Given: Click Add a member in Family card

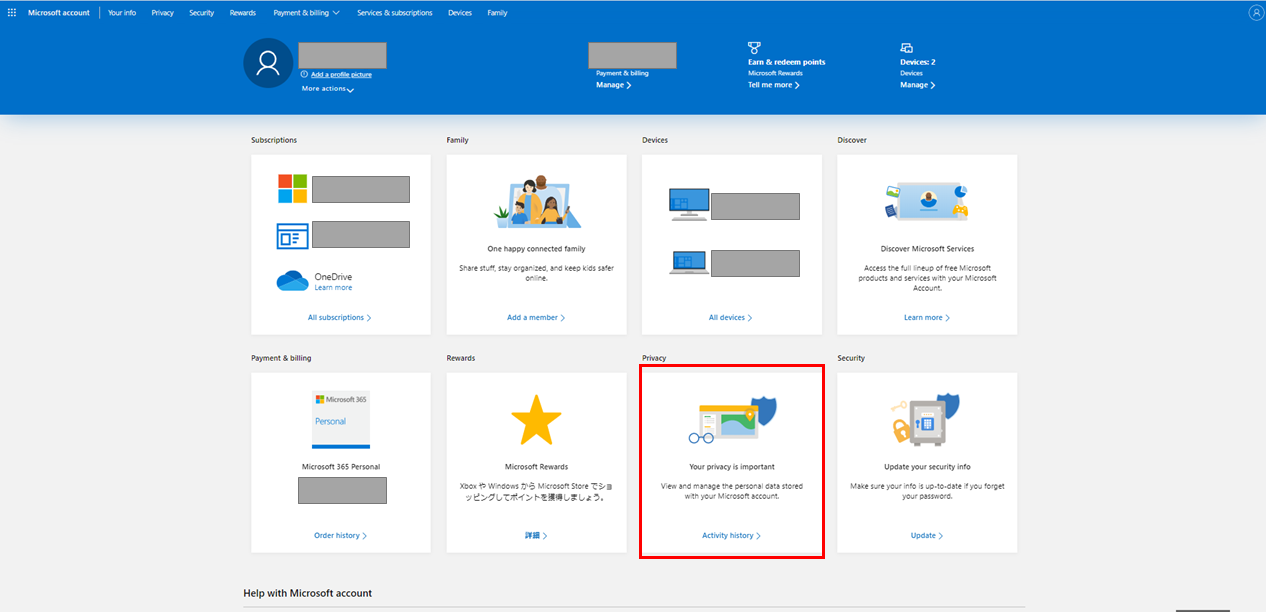Looking at the screenshot, I should click(535, 318).
